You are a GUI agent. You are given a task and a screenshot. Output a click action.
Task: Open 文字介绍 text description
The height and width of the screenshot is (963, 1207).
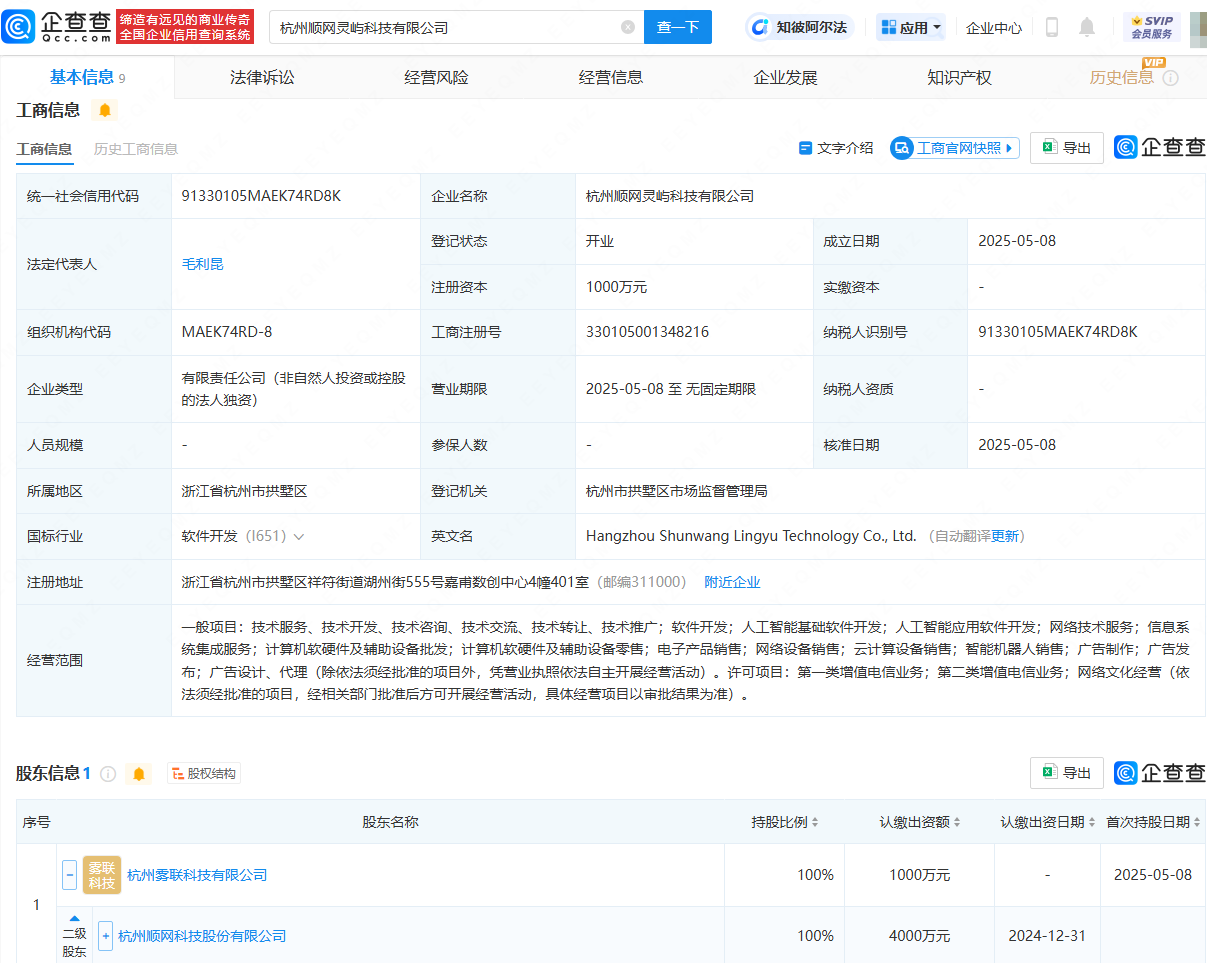click(x=836, y=148)
